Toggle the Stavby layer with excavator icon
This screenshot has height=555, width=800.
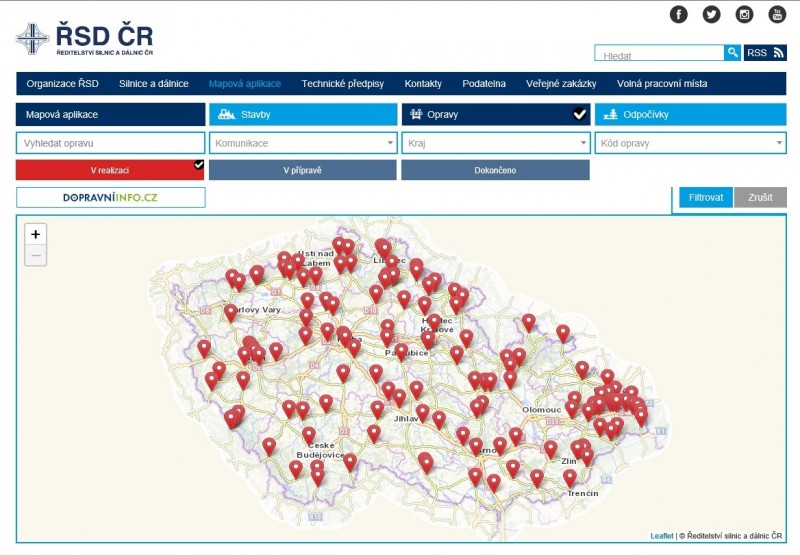click(303, 114)
